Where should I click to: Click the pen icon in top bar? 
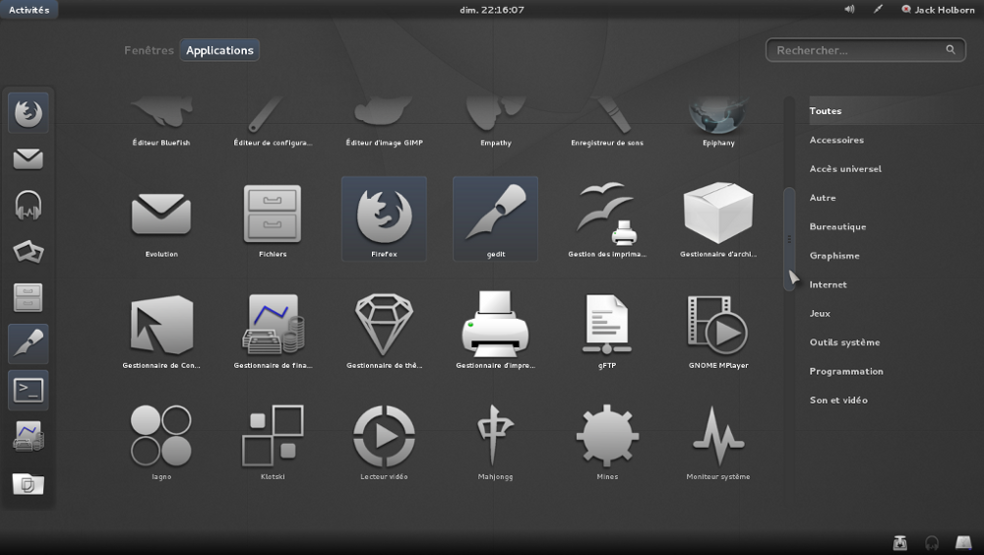(878, 9)
